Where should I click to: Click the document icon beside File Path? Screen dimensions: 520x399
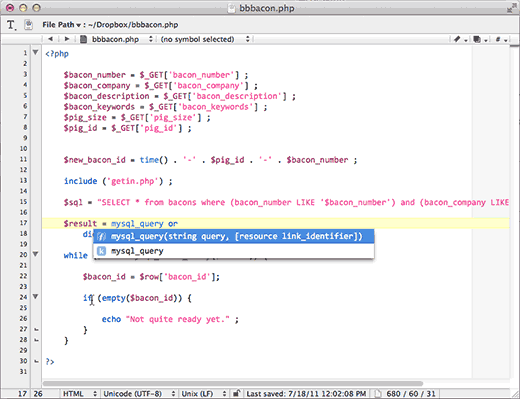pos(28,25)
